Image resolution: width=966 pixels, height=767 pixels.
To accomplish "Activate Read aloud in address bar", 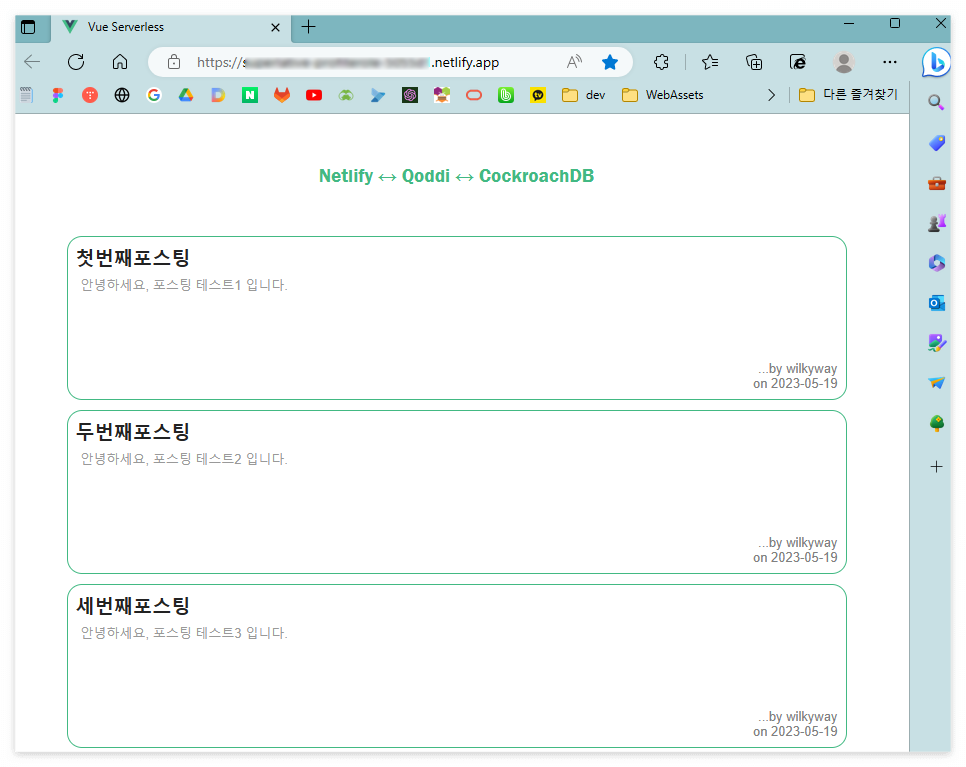I will point(574,62).
